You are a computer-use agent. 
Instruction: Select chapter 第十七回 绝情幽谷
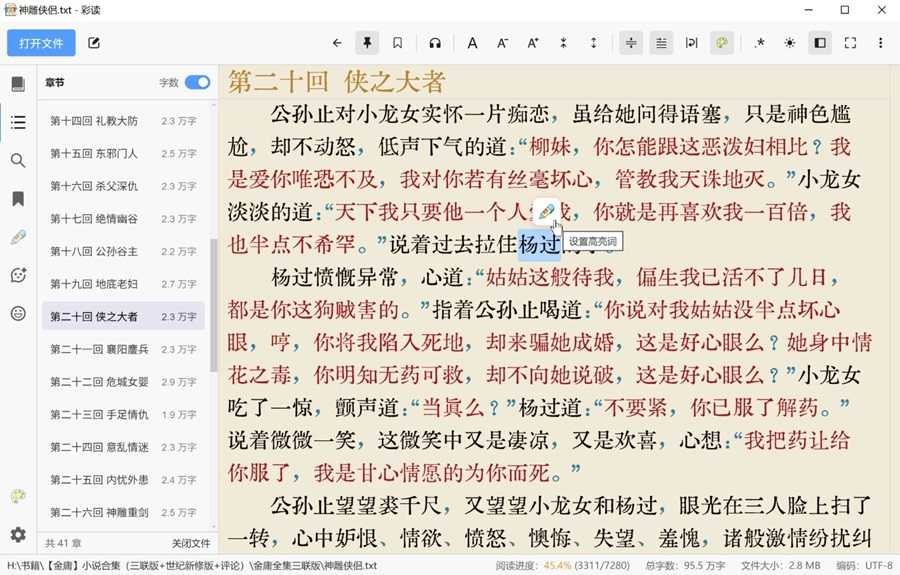tap(123, 219)
